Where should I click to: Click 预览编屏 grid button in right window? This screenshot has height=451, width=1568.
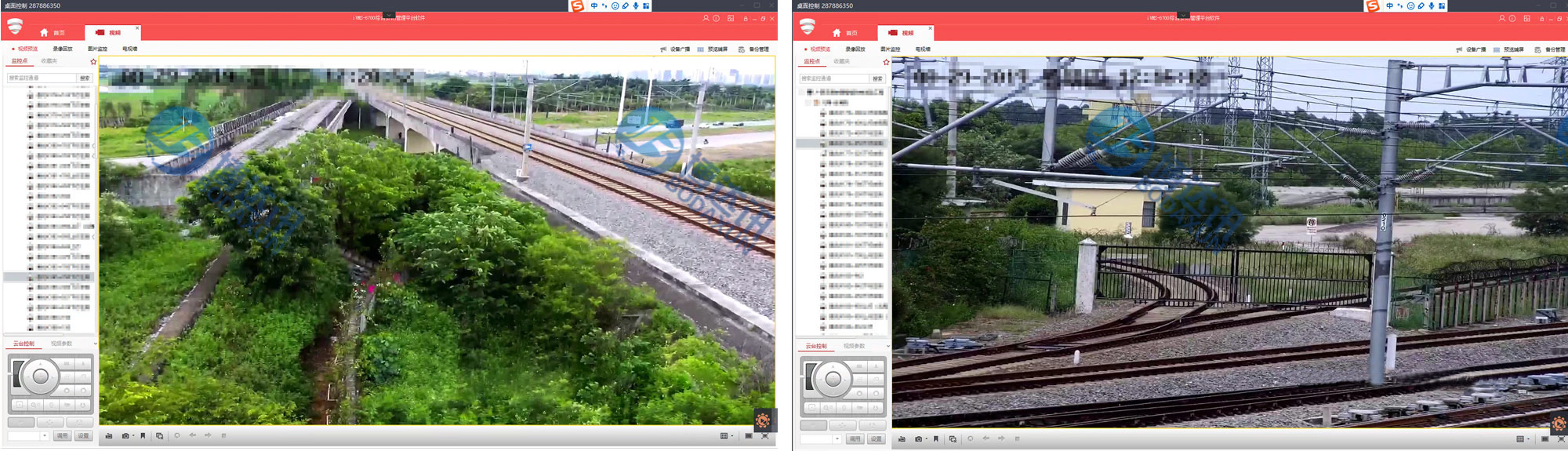1508,49
